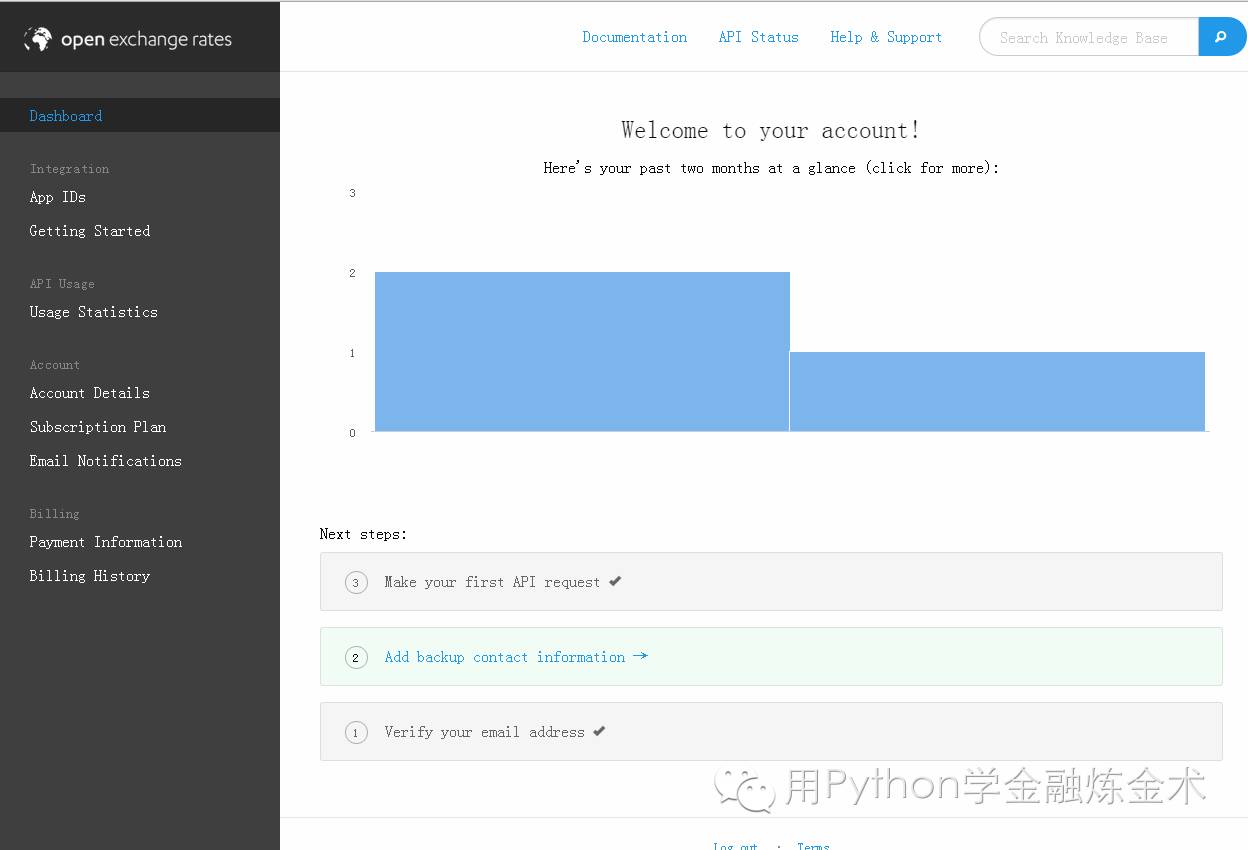Click the 'Account' sidebar section label
1248x850 pixels.
pos(54,365)
